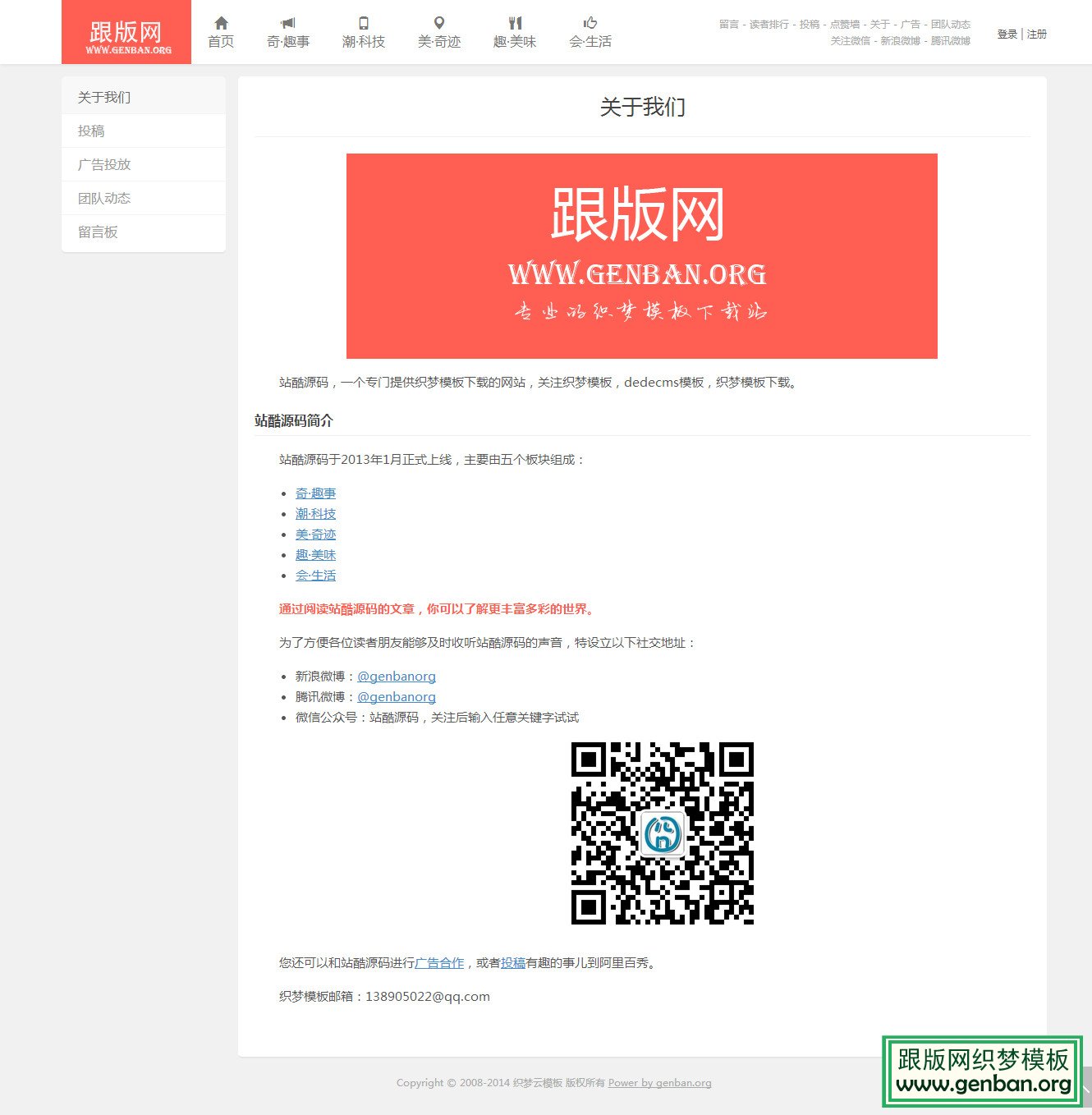Click the 登录 link at top right

pos(1006,34)
